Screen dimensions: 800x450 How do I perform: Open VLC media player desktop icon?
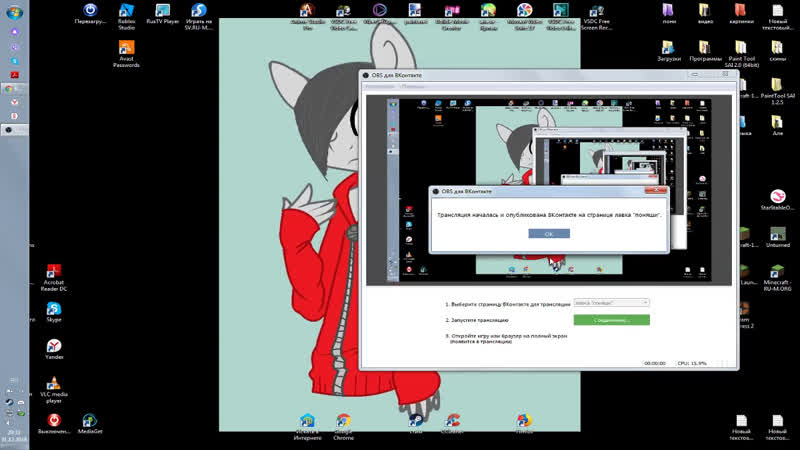54,389
